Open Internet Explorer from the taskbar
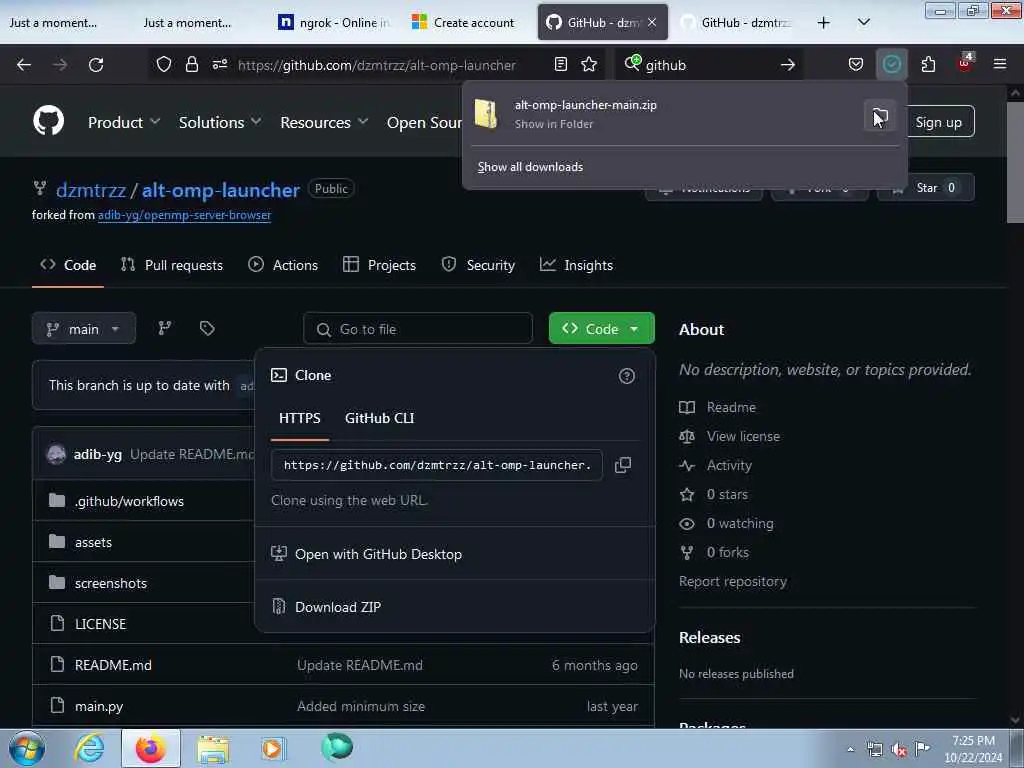The image size is (1024, 768). (x=89, y=748)
